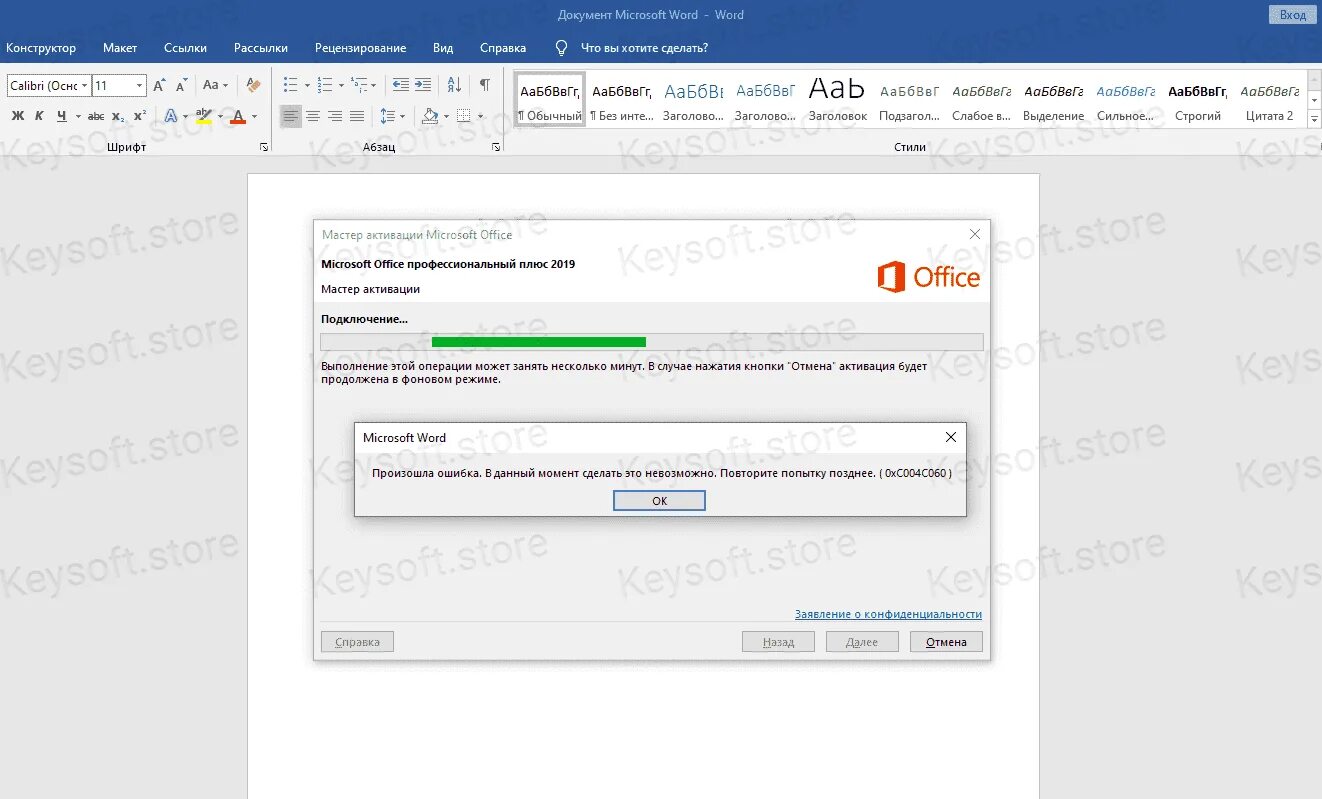Expand the Styles gallery more arrow

[1314, 118]
